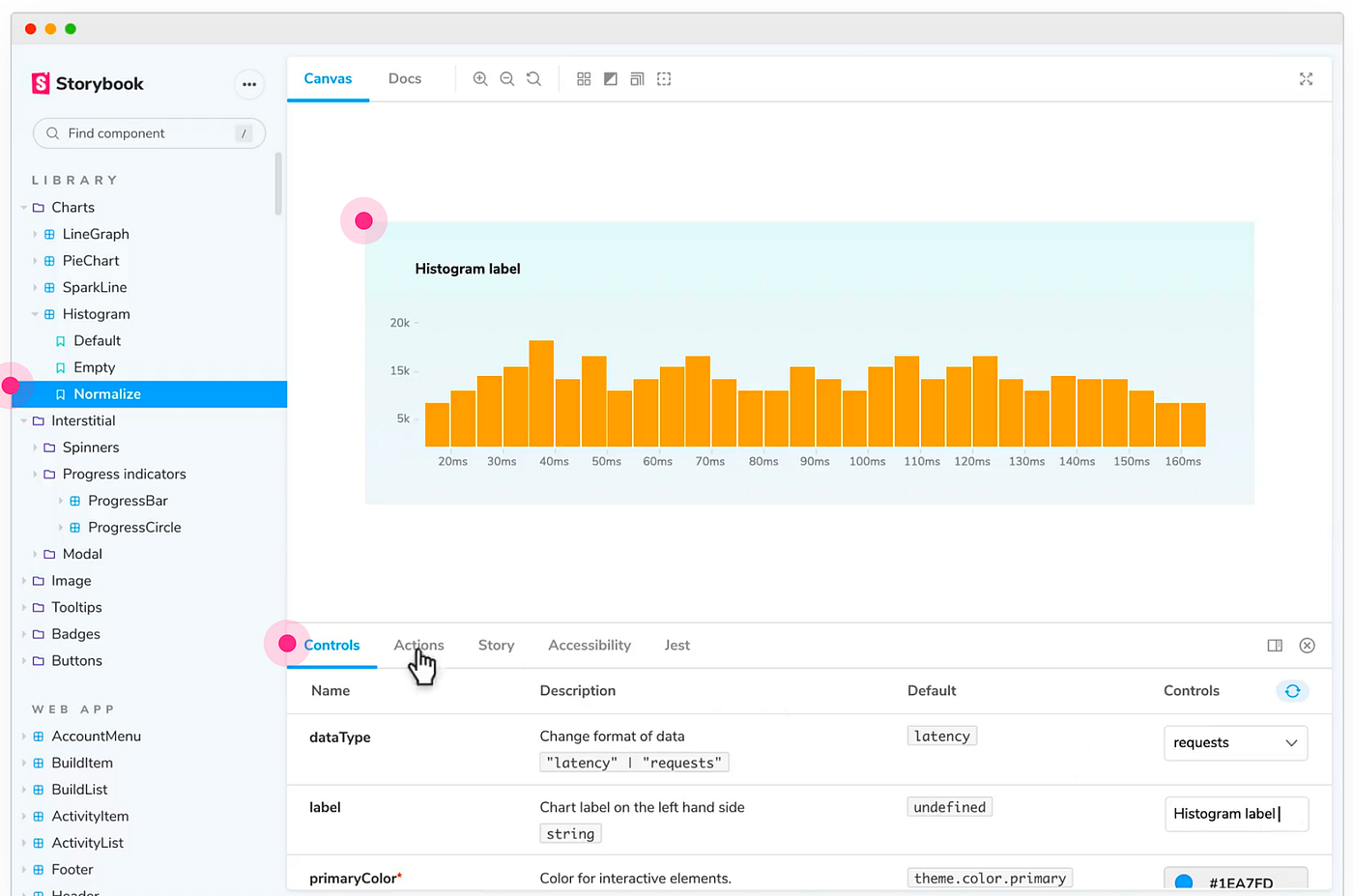Toggle the dashed outline icon
1353x896 pixels.
tap(664, 79)
